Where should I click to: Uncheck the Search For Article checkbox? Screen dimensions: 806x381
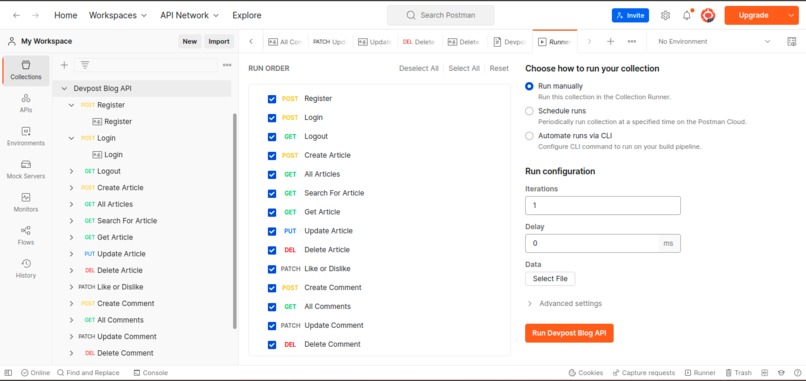coord(272,193)
